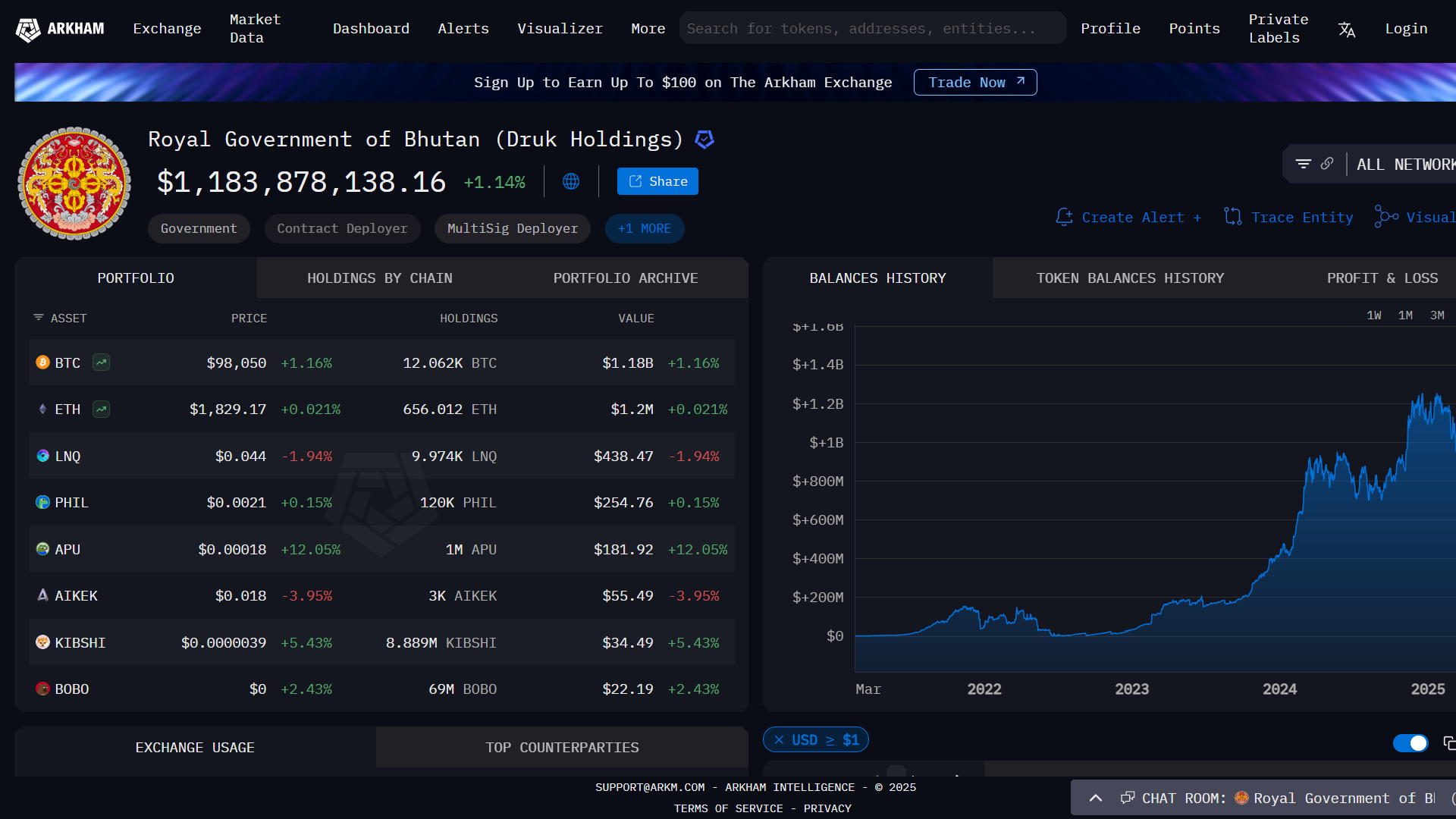The height and width of the screenshot is (819, 1456).
Task: Switch to the Holdings By Chain tab
Action: click(x=380, y=278)
